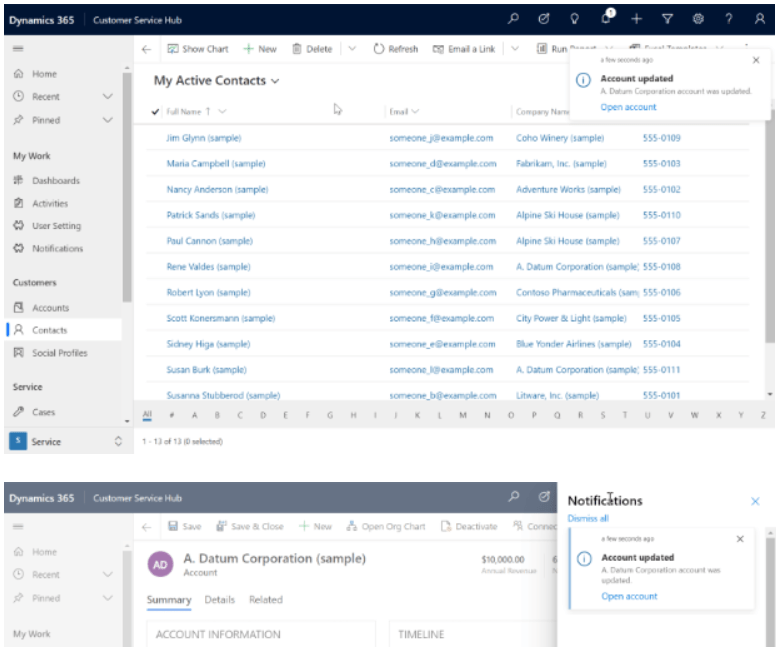Open the Service area switcher at sidebar bottom
The image size is (781, 647).
point(64,441)
